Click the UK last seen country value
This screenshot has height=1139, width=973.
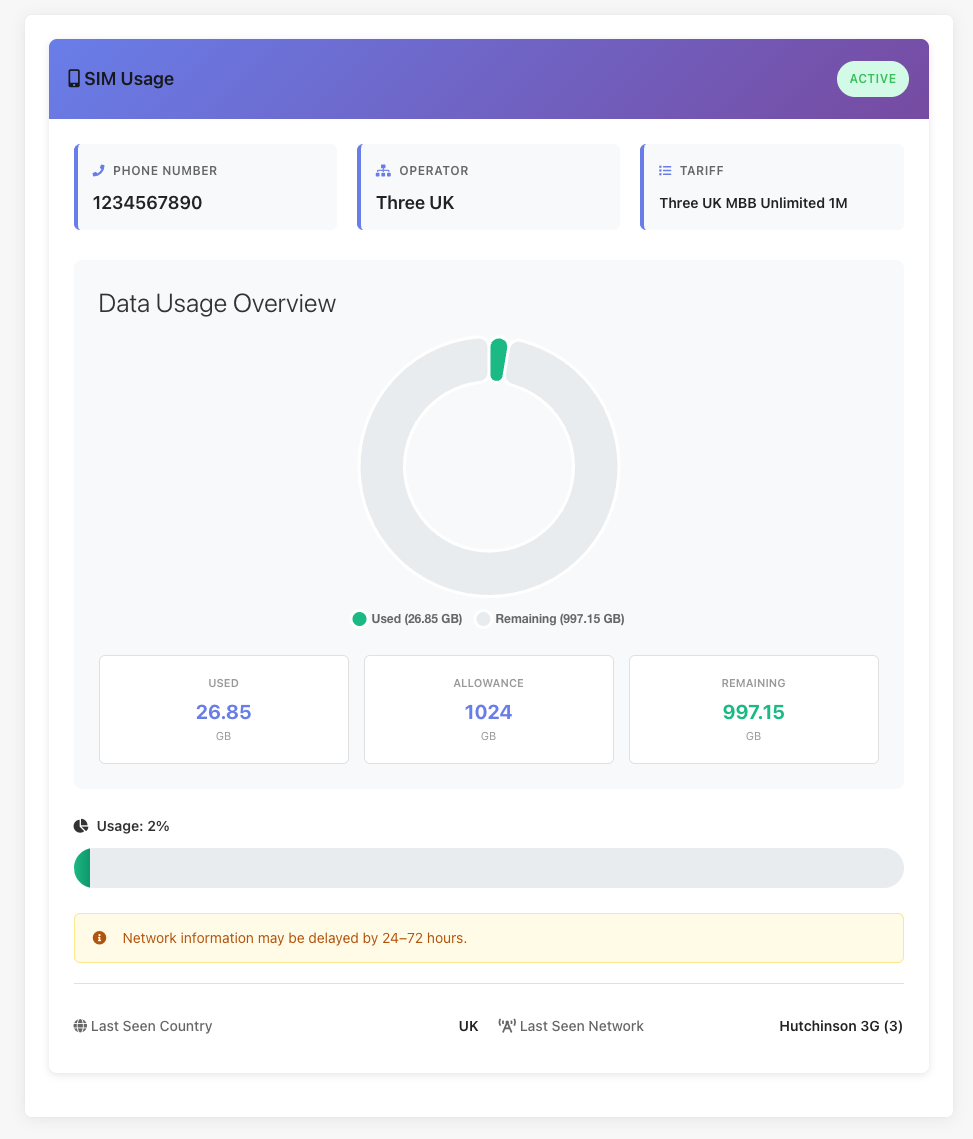click(469, 1026)
